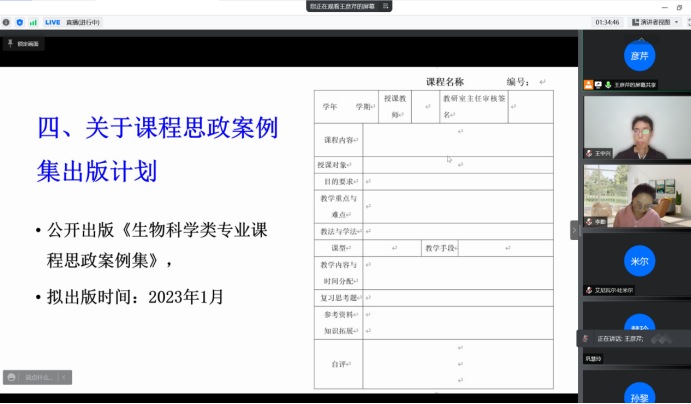Click the orange host icon under 彦芹
The width and height of the screenshot is (691, 404).
[x=588, y=85]
